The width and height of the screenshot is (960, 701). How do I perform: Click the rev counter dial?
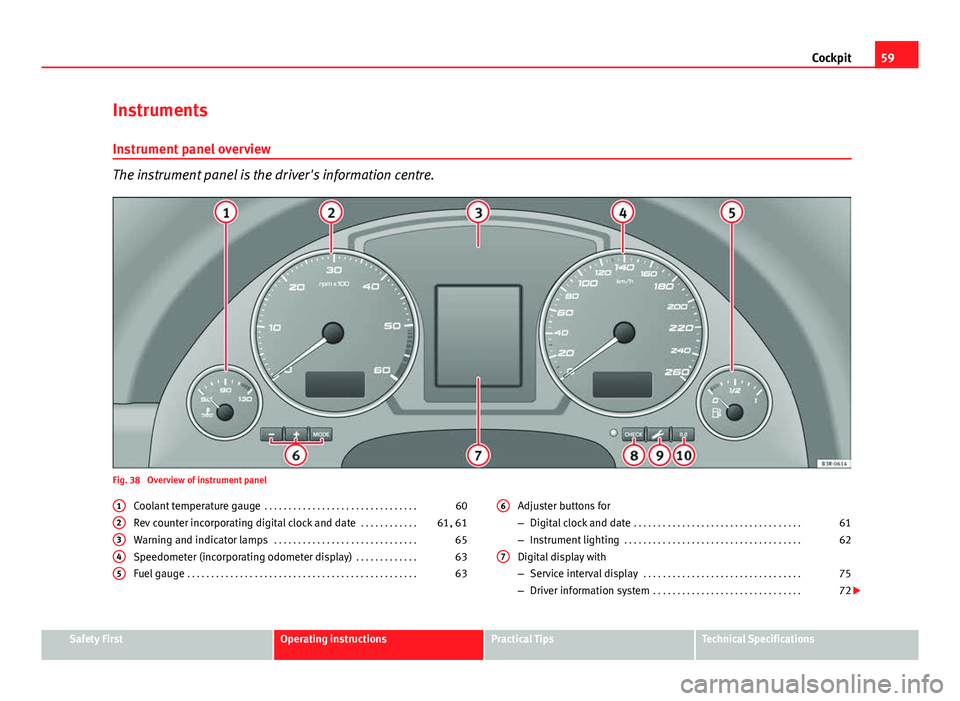(x=334, y=334)
